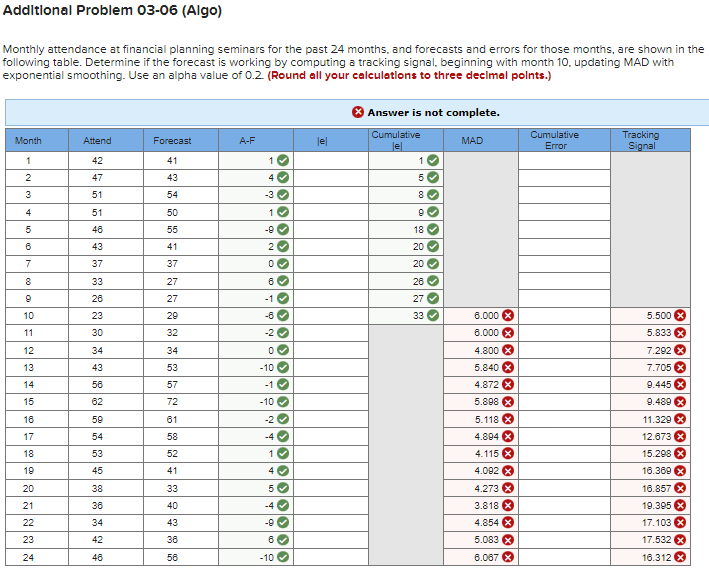This screenshot has height=573, width=709.
Task: Click red X beside MAD value 6.067
Action: pyautogui.click(x=508, y=557)
